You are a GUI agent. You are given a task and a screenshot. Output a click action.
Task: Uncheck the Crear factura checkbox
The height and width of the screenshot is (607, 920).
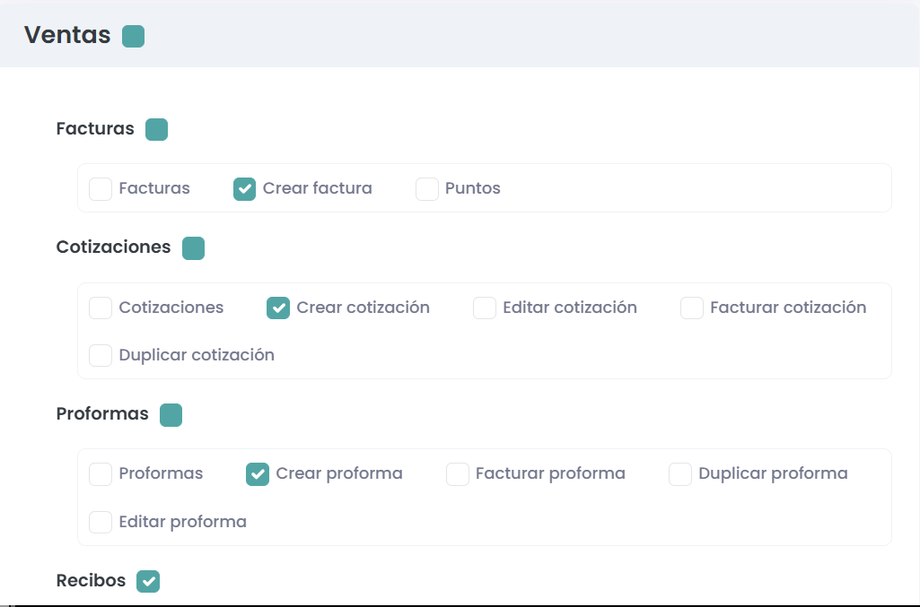[244, 189]
